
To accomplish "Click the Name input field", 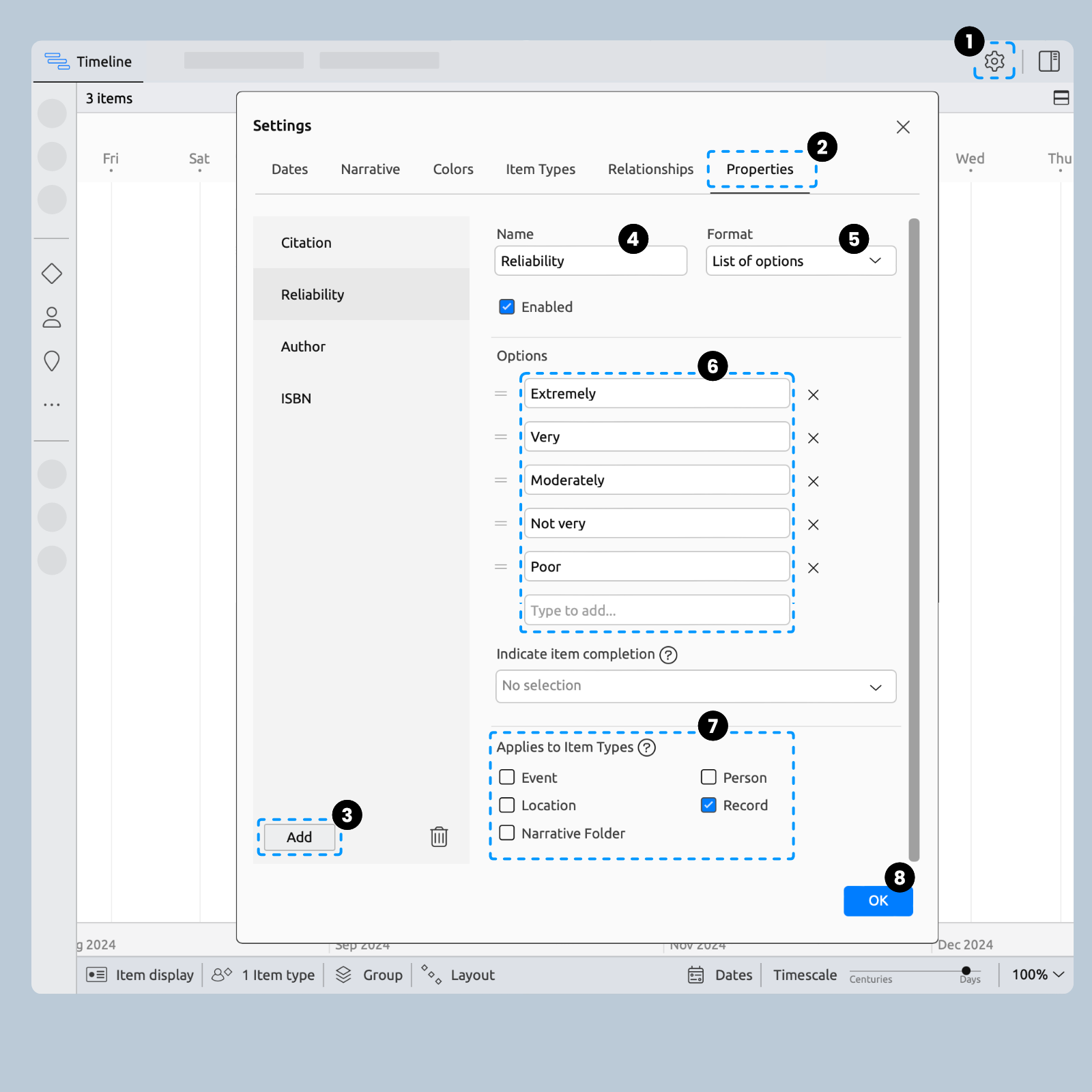I will (590, 261).
